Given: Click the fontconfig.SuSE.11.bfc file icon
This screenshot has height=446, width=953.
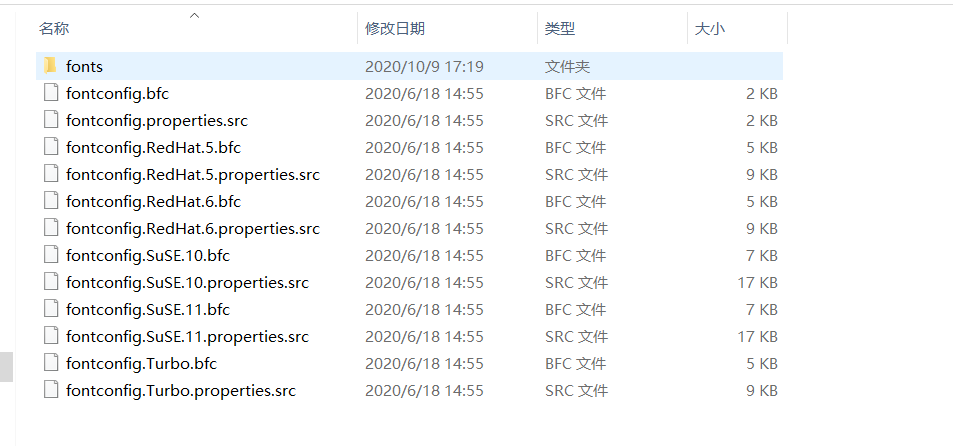Looking at the screenshot, I should (x=51, y=309).
